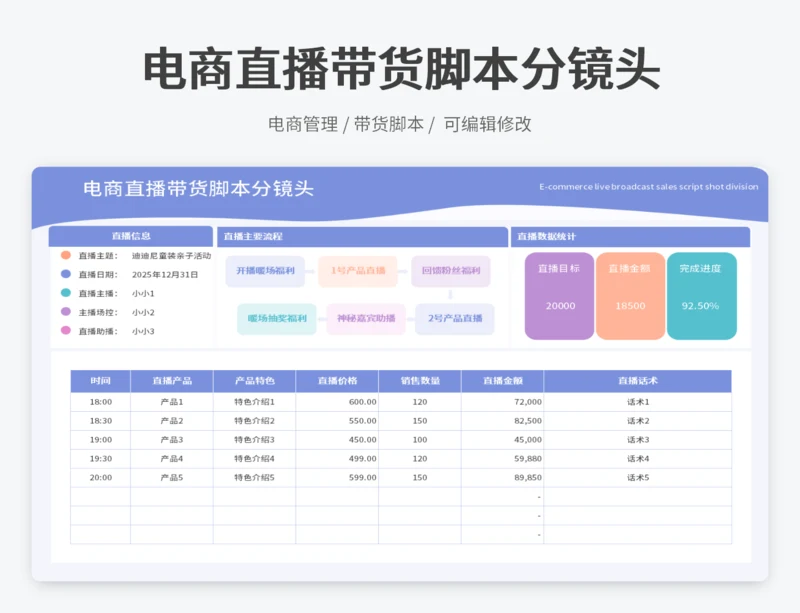Select the 1号产品直播 flow box
Screen dimensions: 800x613
coord(358,271)
